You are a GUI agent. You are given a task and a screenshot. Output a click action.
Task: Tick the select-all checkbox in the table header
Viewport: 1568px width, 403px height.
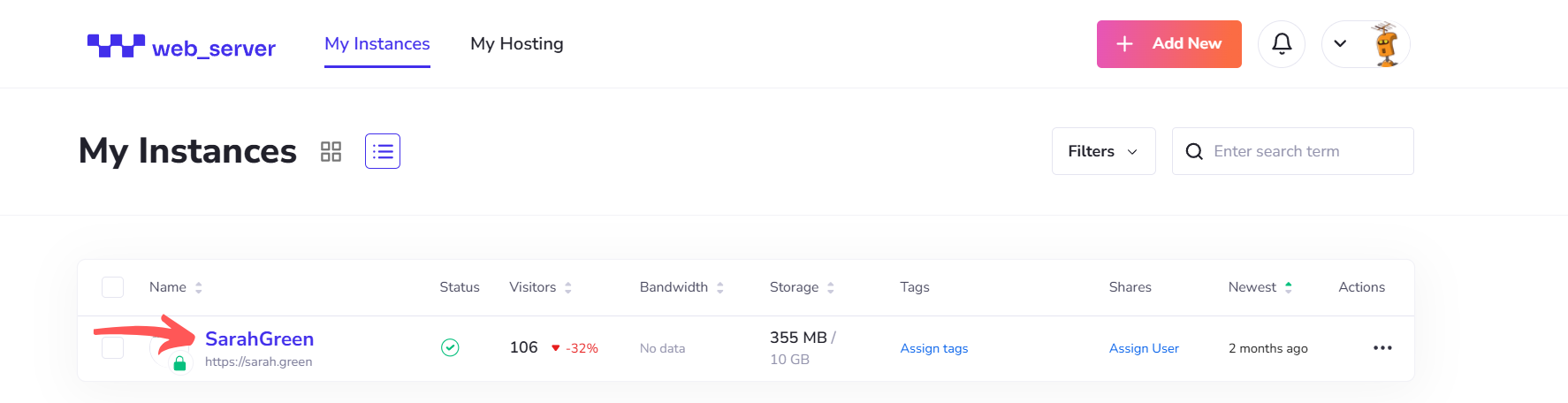click(112, 287)
